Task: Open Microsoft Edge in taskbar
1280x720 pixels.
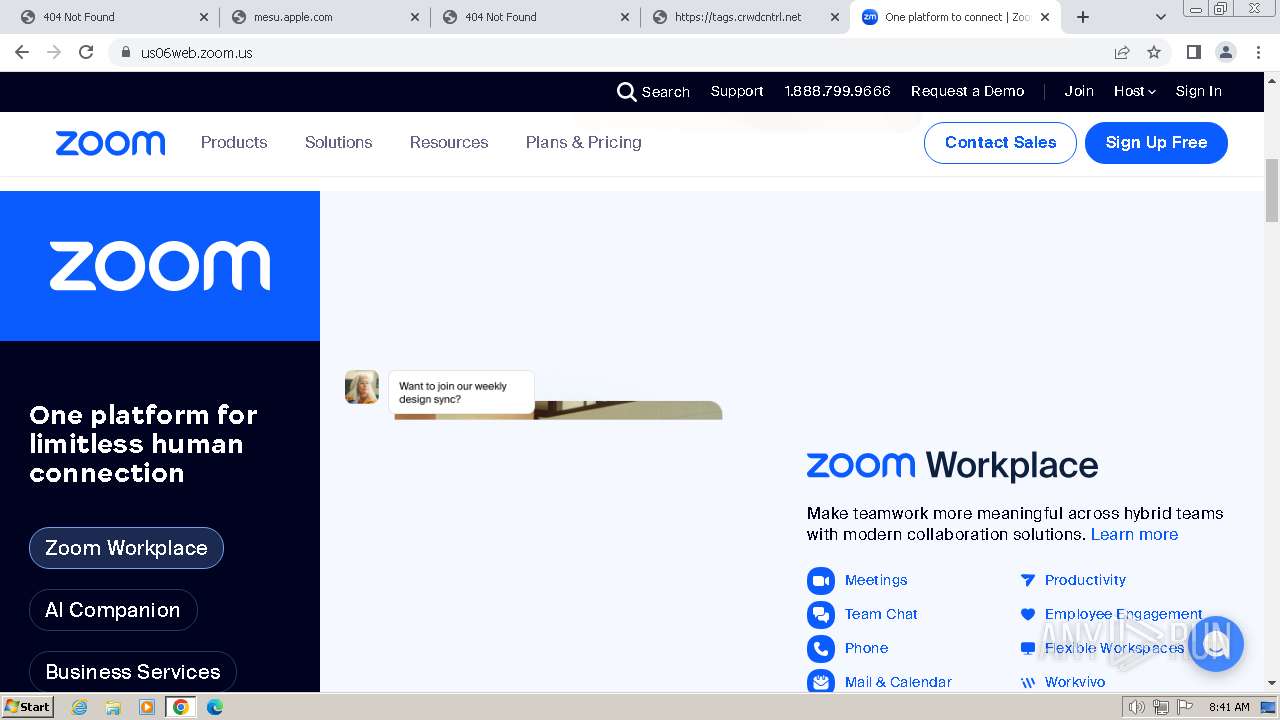Action: tap(215, 707)
